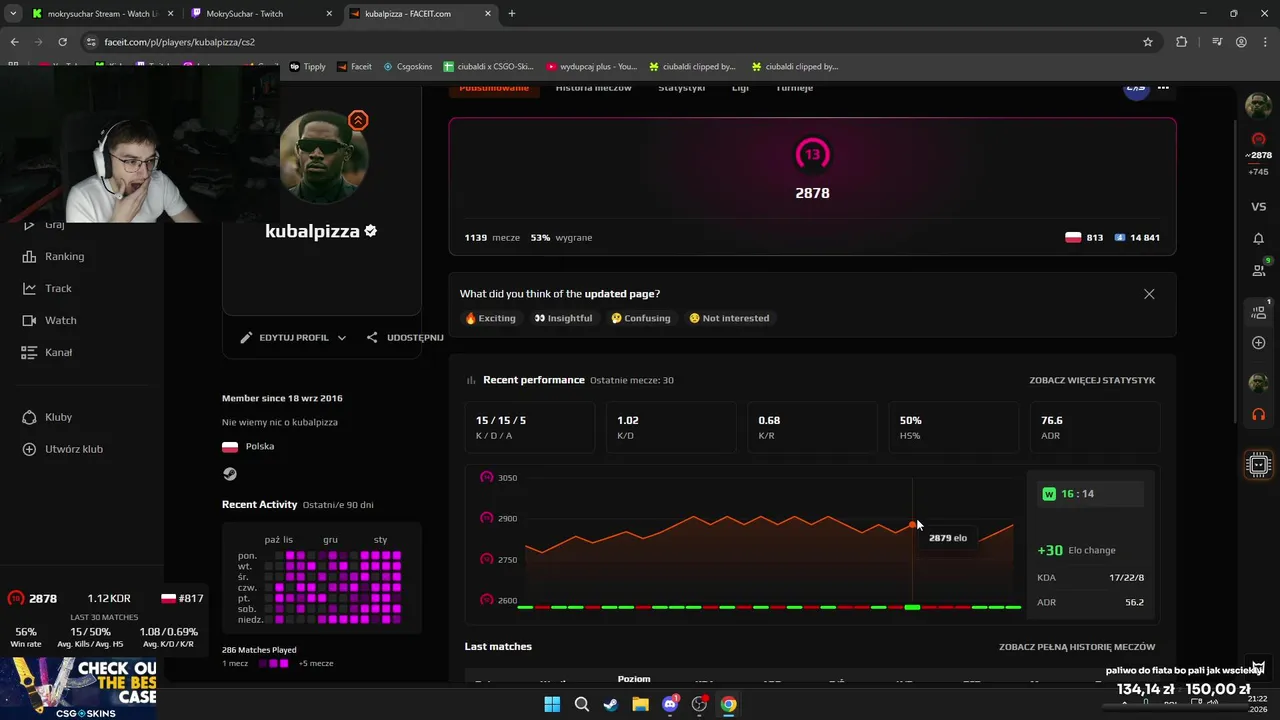
Task: Open Chrome extensions puzzle icon
Action: (1182, 42)
